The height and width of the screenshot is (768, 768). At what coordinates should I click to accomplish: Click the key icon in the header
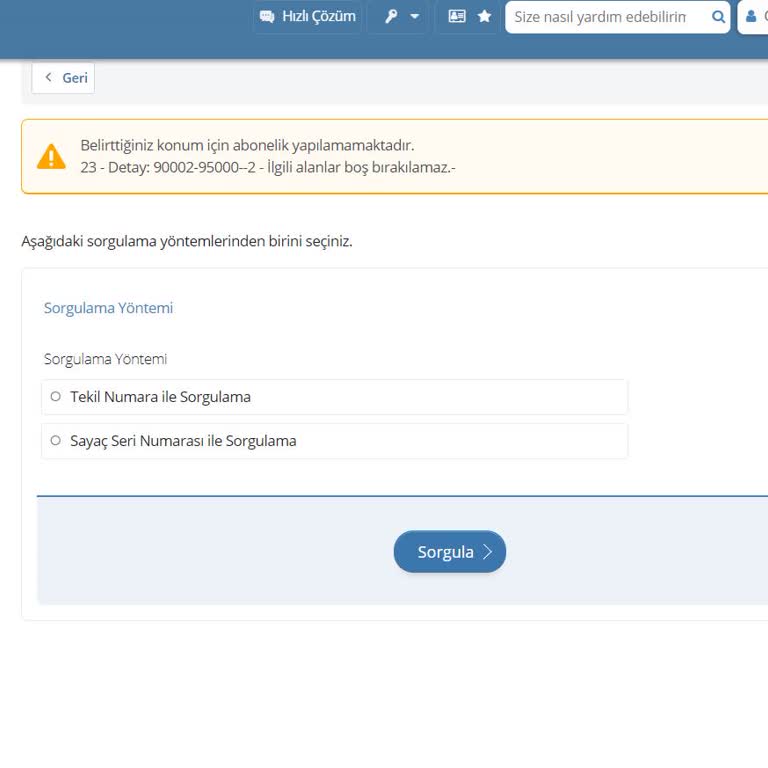click(391, 17)
